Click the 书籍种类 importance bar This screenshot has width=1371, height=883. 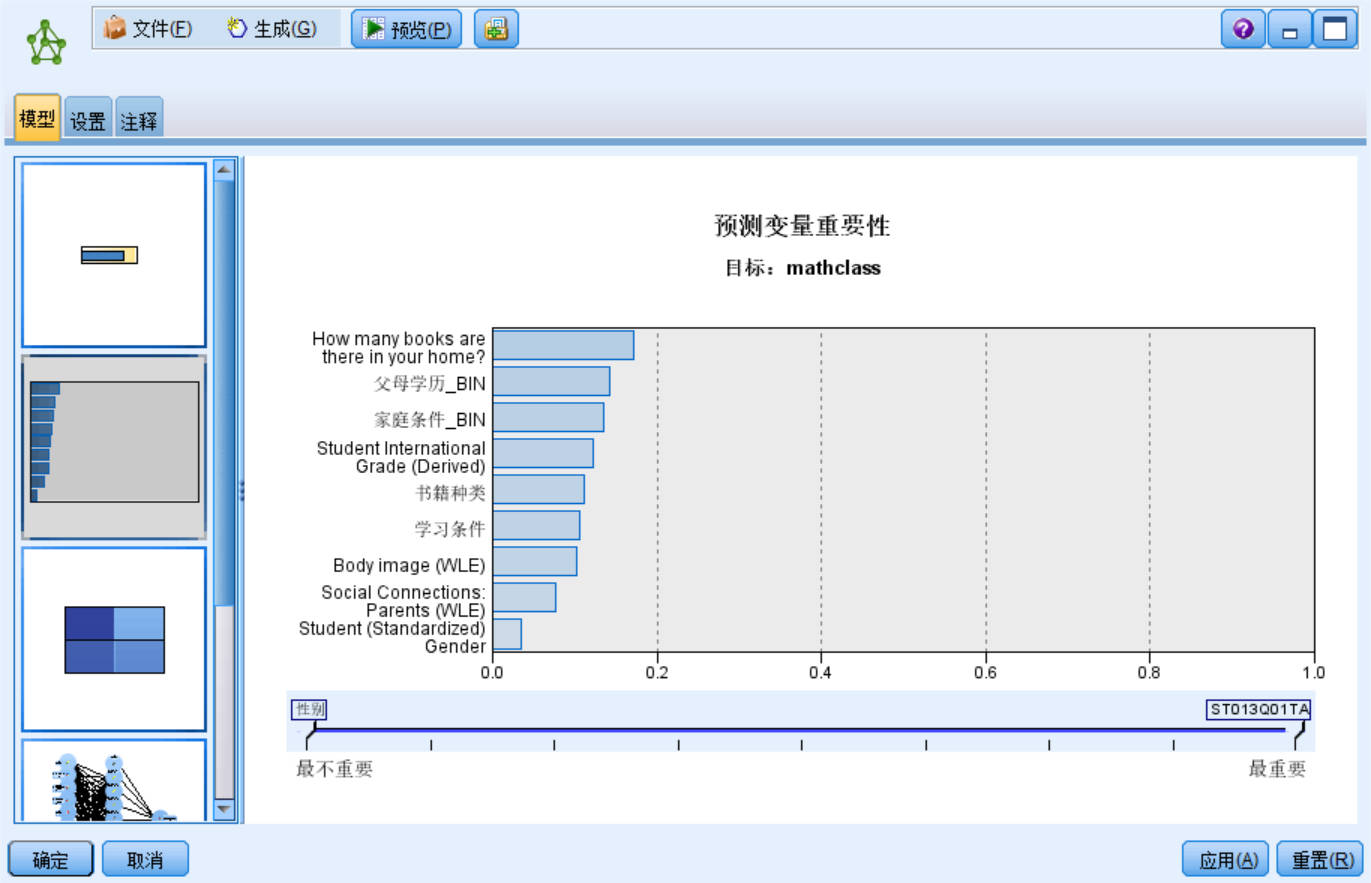point(539,489)
